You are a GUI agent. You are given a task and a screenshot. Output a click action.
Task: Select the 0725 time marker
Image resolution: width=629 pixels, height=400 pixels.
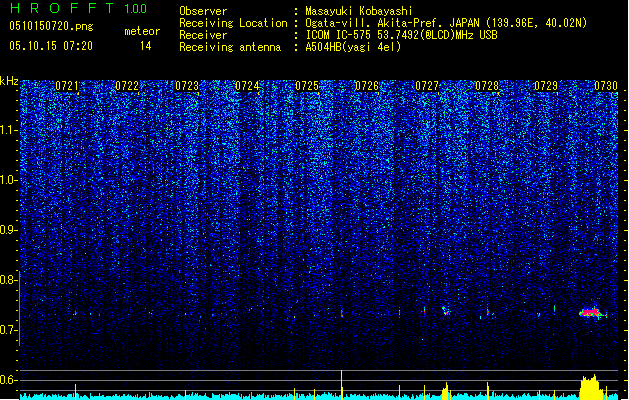307,86
